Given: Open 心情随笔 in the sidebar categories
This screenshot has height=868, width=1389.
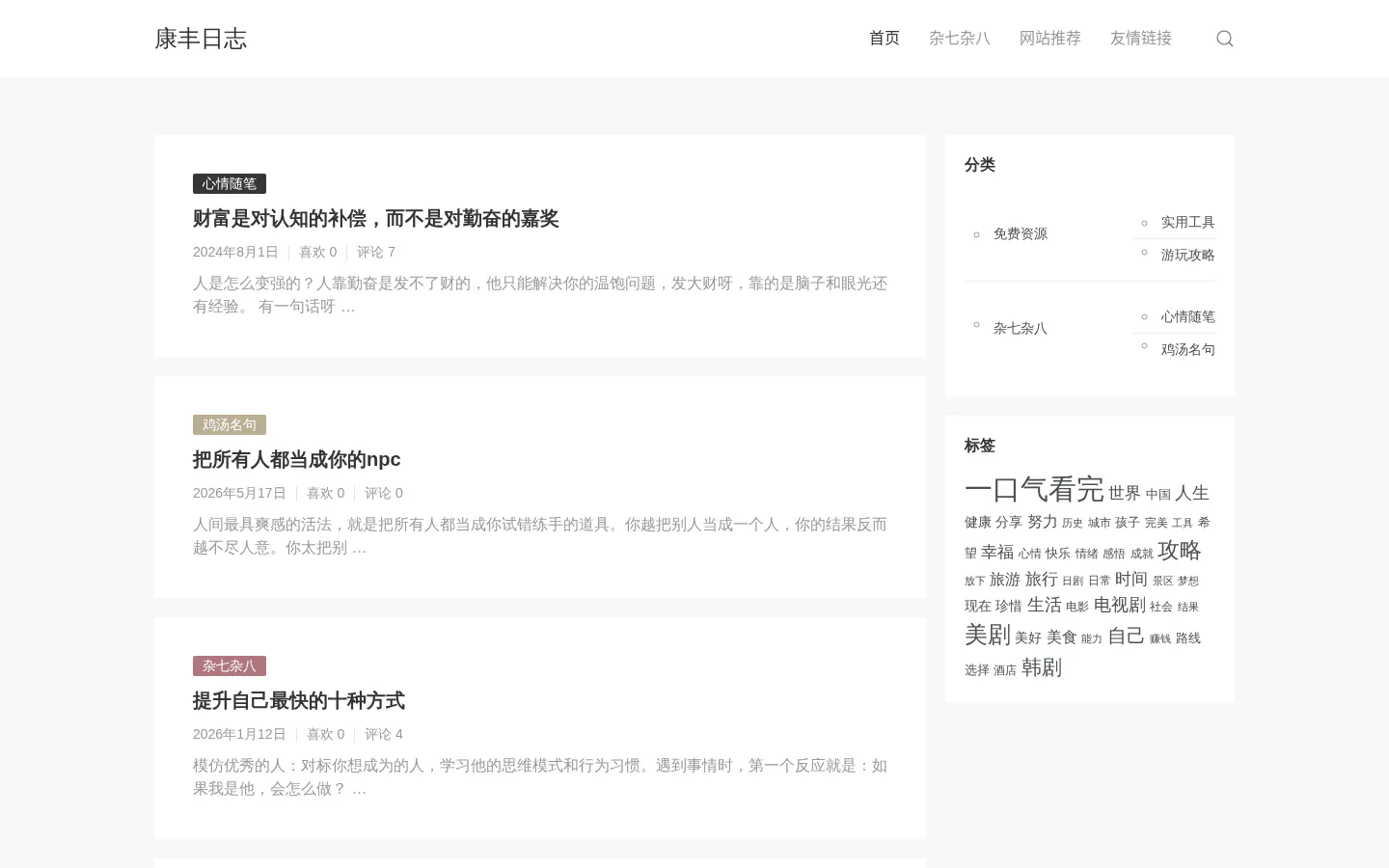Looking at the screenshot, I should 1188,316.
